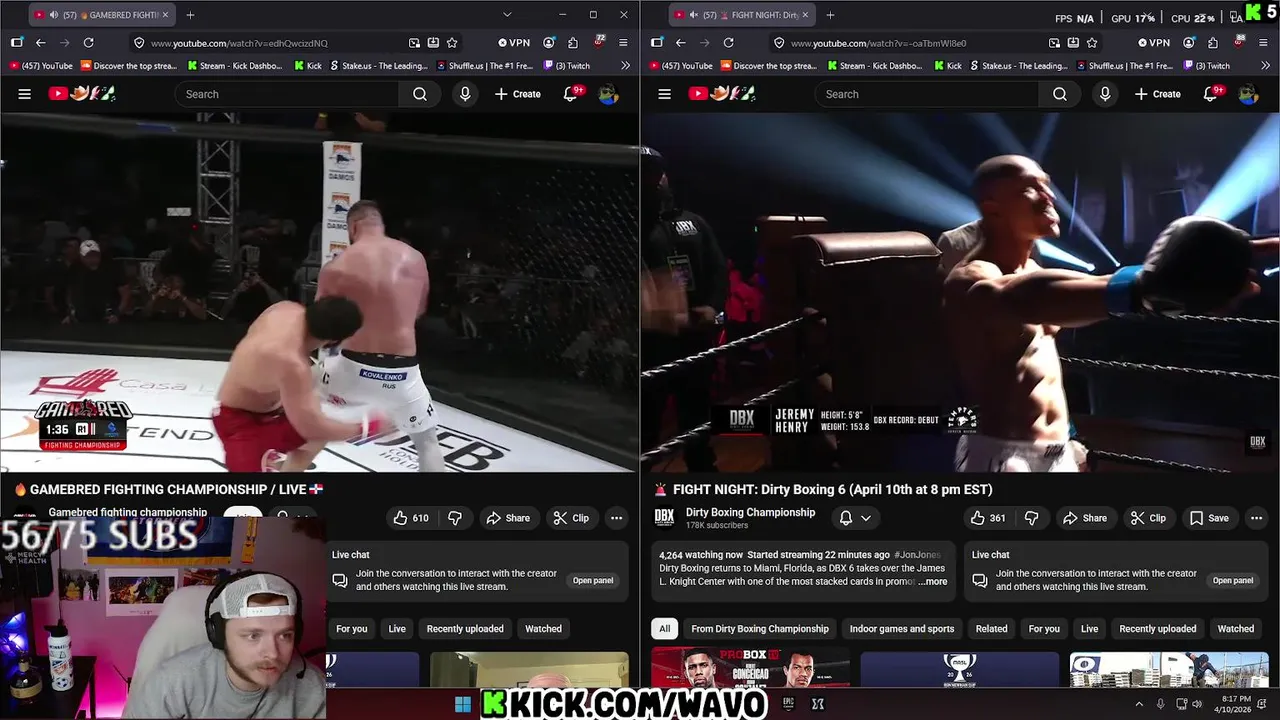Open live chat panel in right window

tap(1233, 580)
